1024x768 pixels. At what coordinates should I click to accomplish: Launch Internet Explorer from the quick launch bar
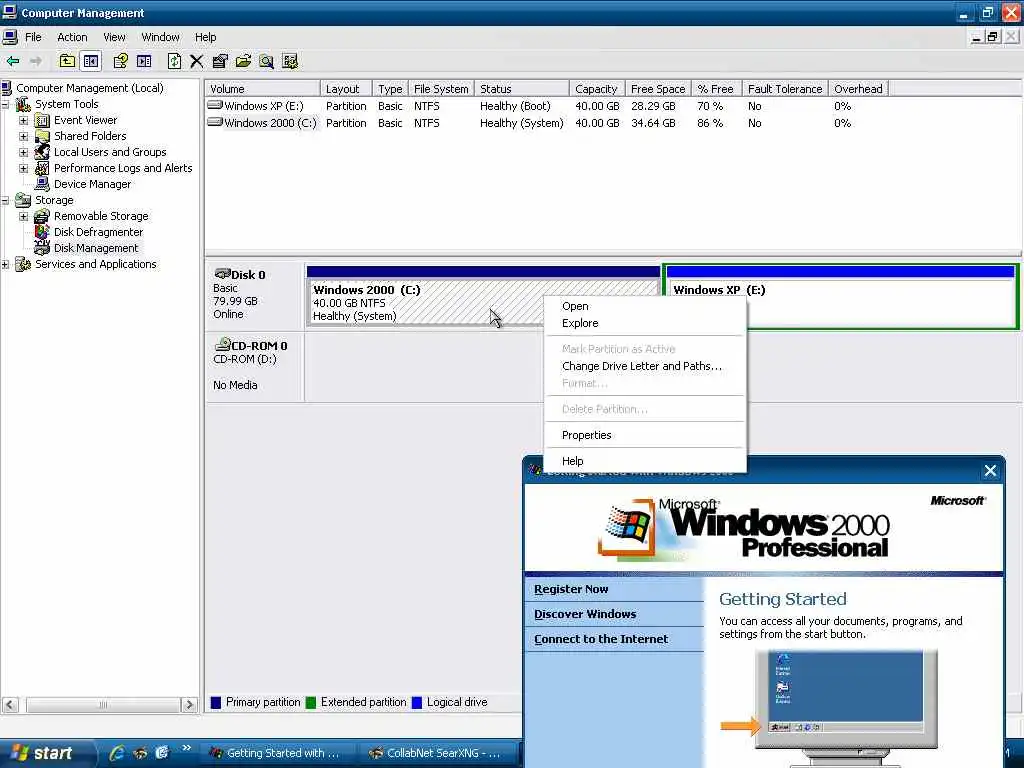tap(118, 753)
